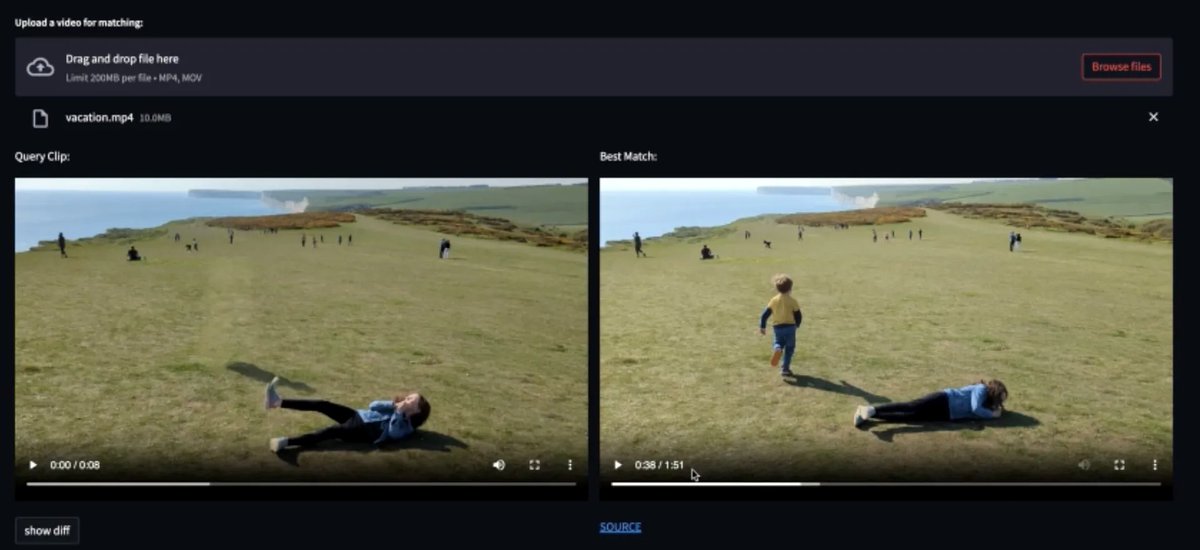Click the show diff button
This screenshot has height=550, width=1200.
click(47, 530)
